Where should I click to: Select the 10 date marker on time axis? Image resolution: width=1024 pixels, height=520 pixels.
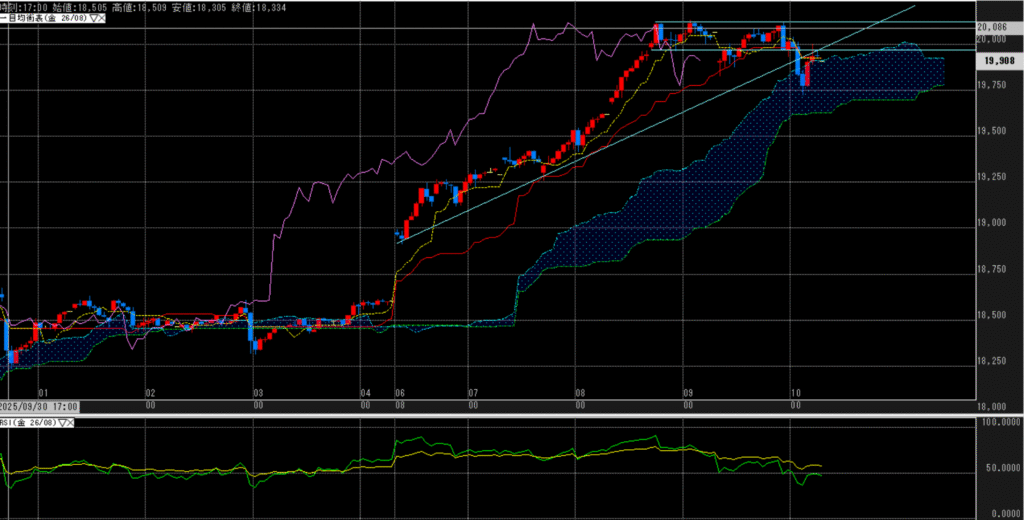pyautogui.click(x=796, y=393)
